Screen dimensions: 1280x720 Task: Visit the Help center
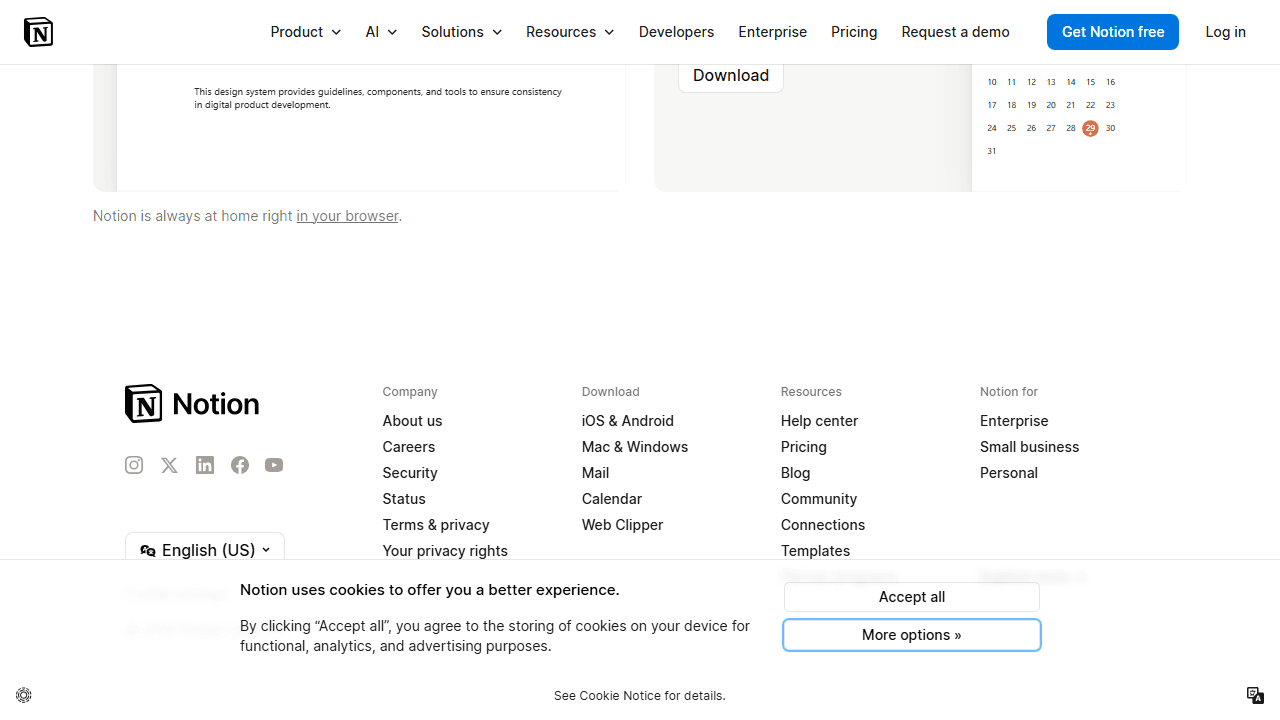[x=820, y=421]
